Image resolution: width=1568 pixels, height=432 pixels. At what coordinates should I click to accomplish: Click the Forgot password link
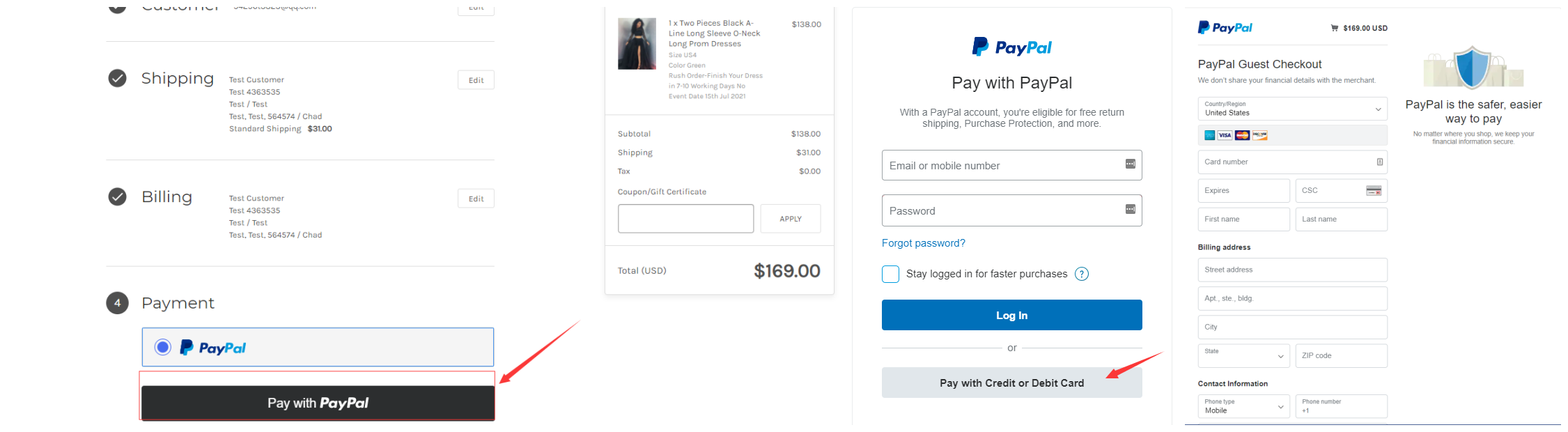click(923, 243)
